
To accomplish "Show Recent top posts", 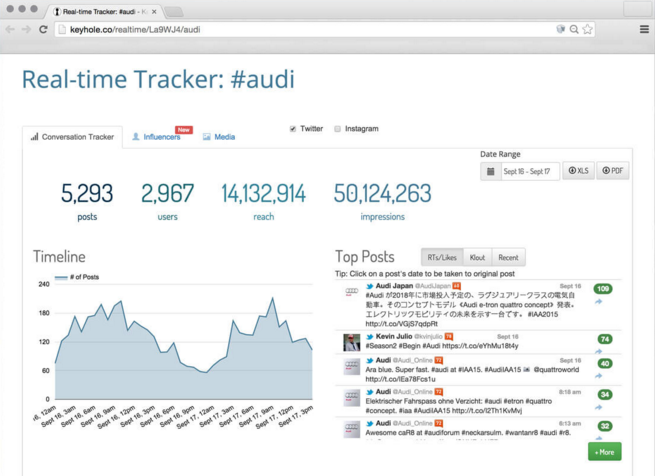I will tap(508, 257).
